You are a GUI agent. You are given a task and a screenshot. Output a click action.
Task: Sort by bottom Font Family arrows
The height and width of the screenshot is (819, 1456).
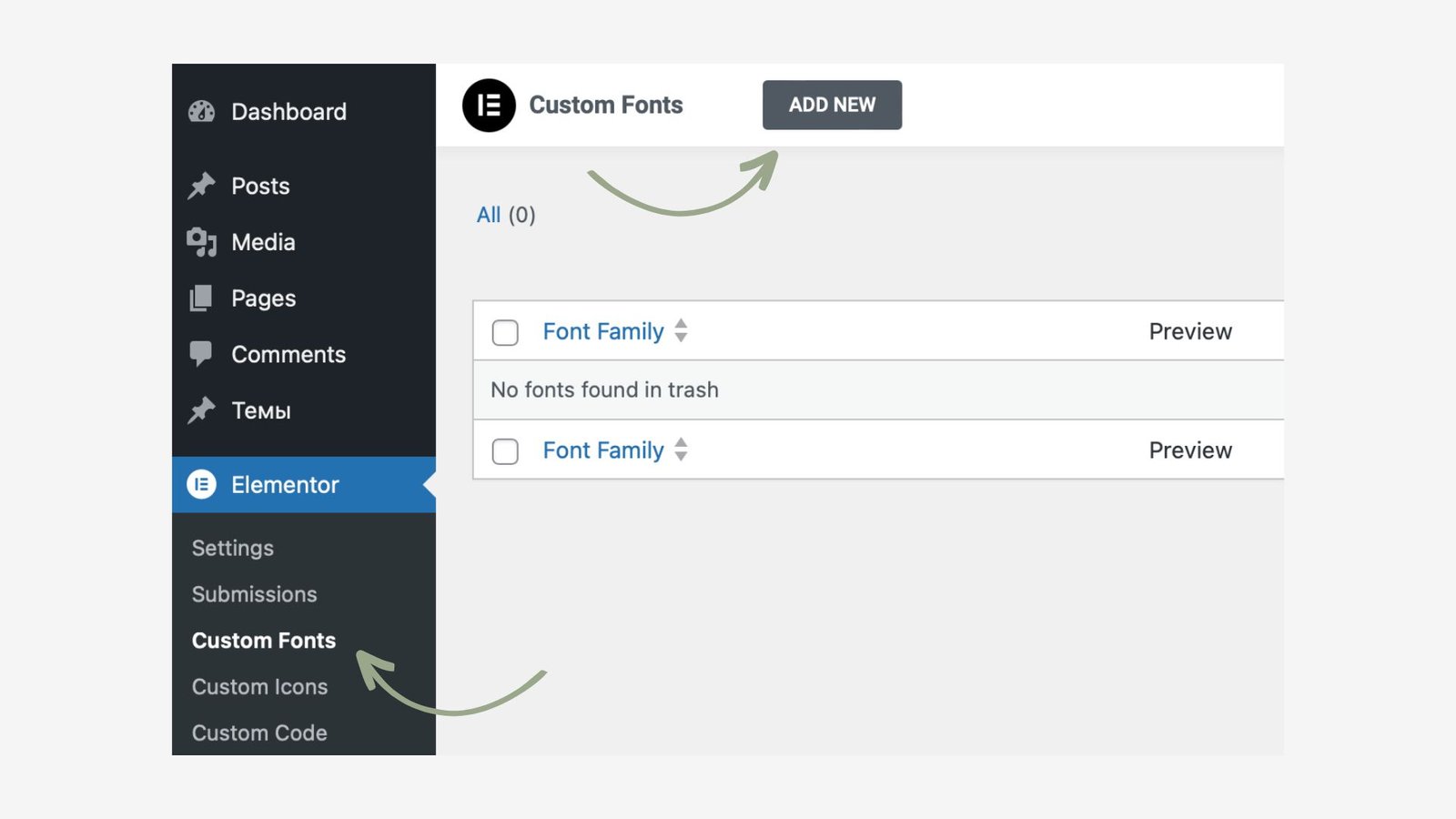click(681, 450)
